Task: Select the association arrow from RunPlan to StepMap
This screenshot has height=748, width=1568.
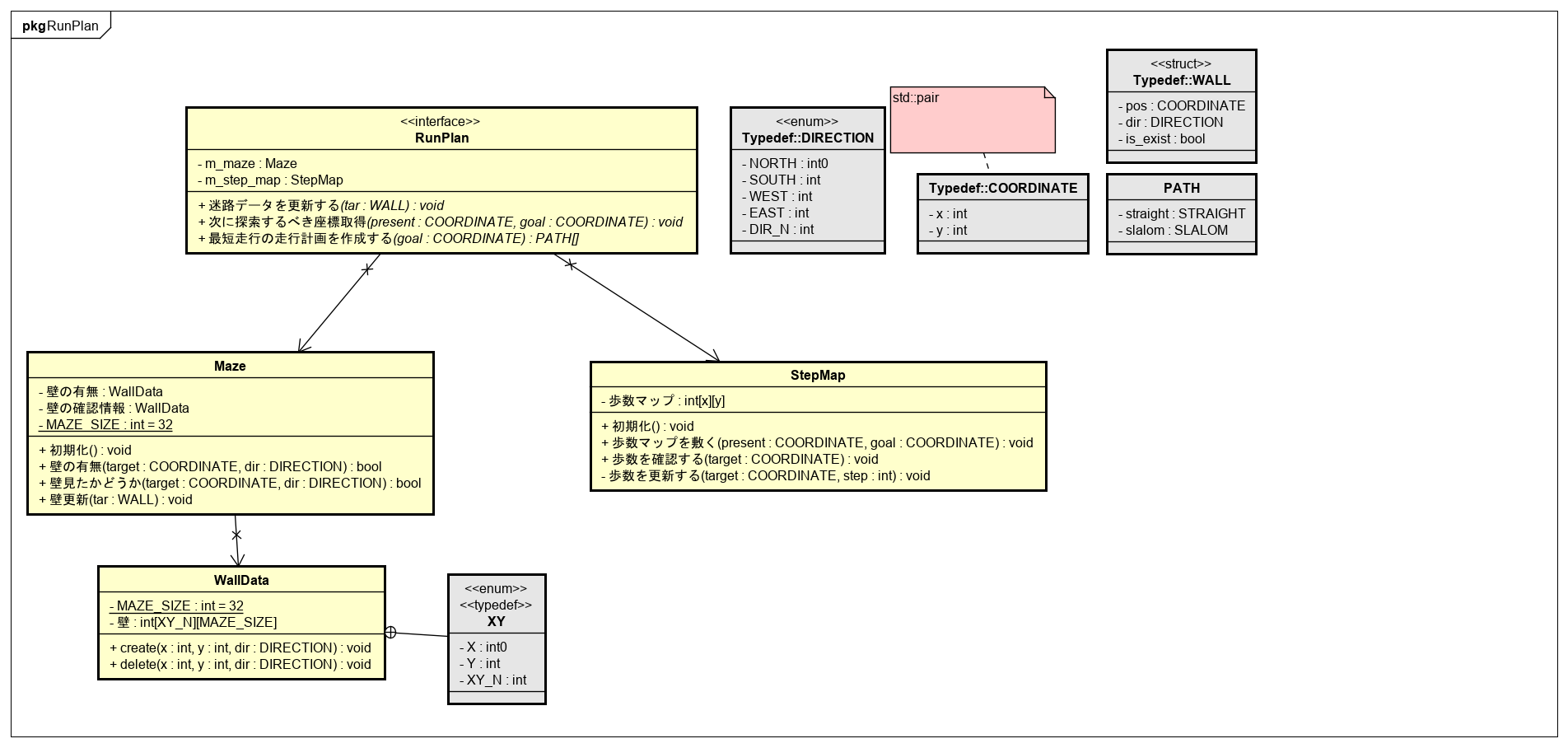Action: coord(637,307)
